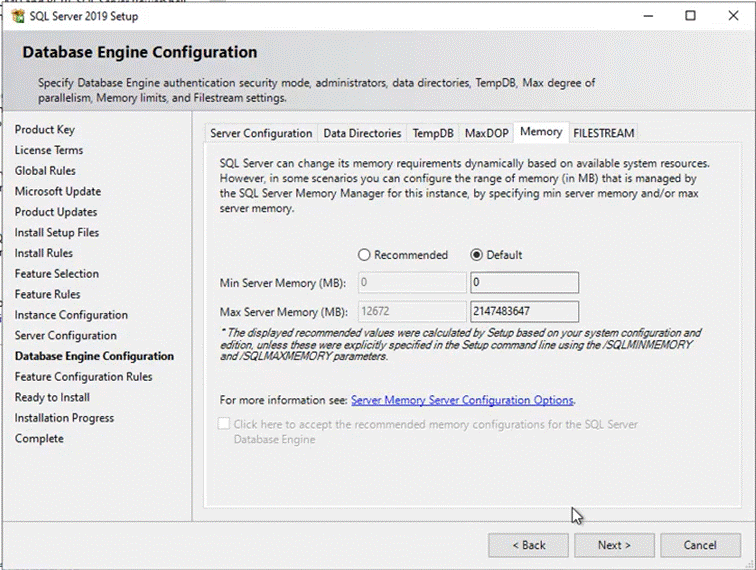Click the default Min Server Memory field

pyautogui.click(x=525, y=282)
